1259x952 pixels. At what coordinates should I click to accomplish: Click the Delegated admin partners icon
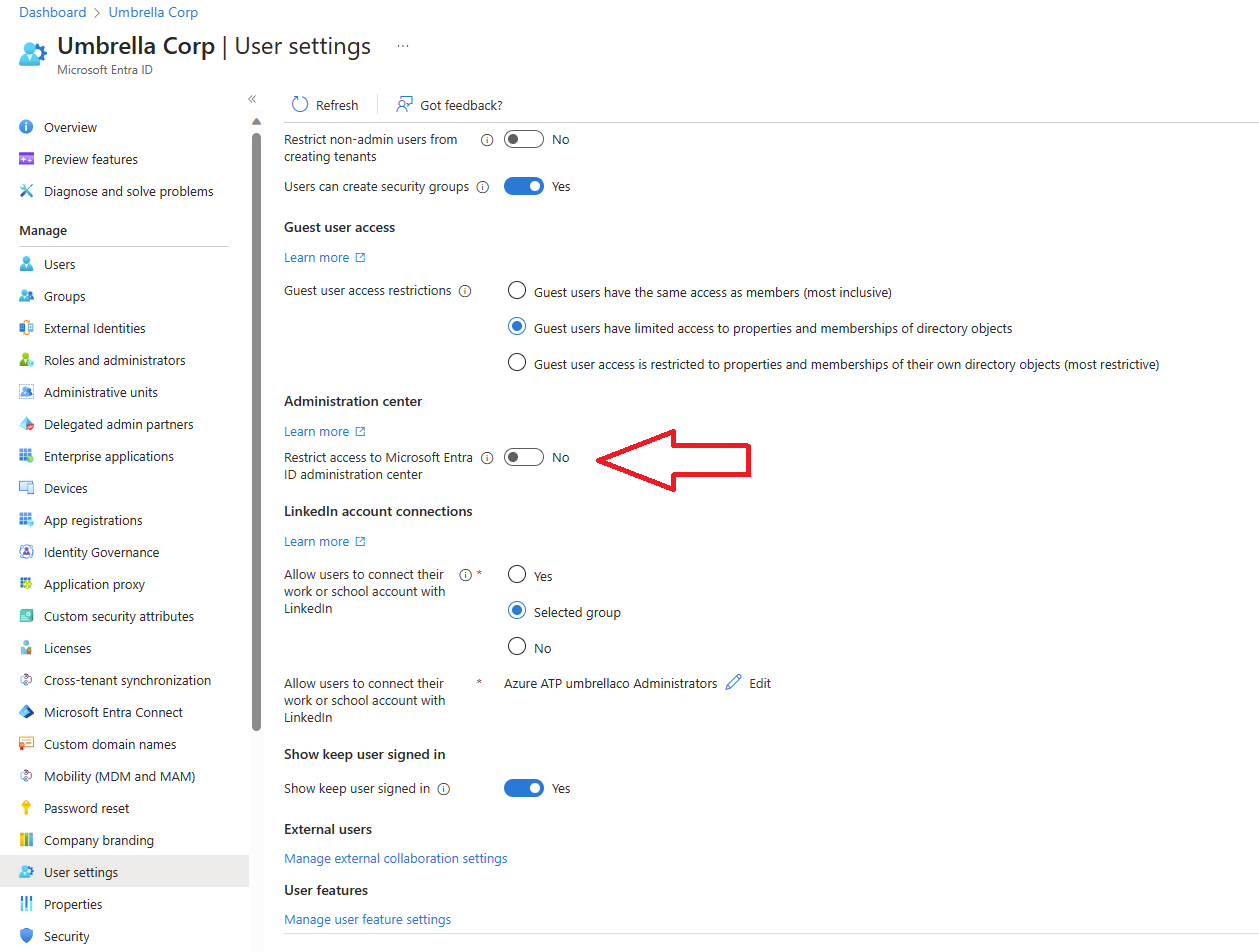(27, 424)
